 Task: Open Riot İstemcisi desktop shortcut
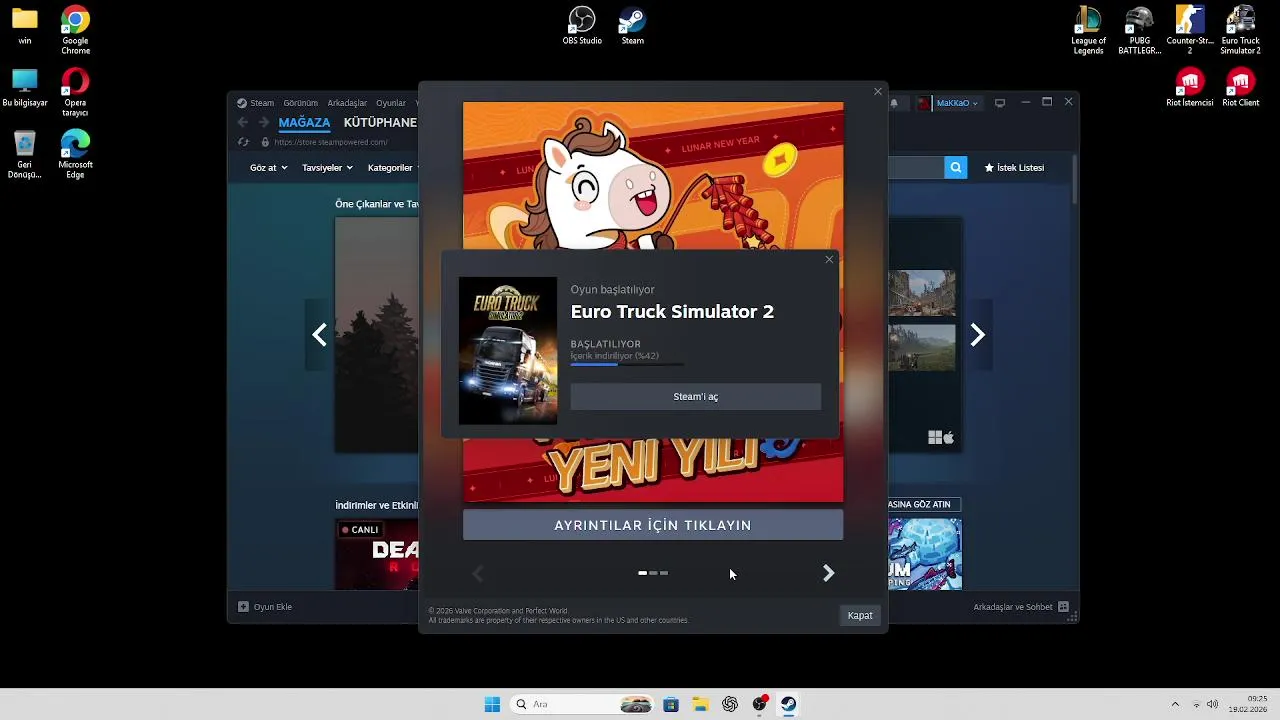(1189, 88)
